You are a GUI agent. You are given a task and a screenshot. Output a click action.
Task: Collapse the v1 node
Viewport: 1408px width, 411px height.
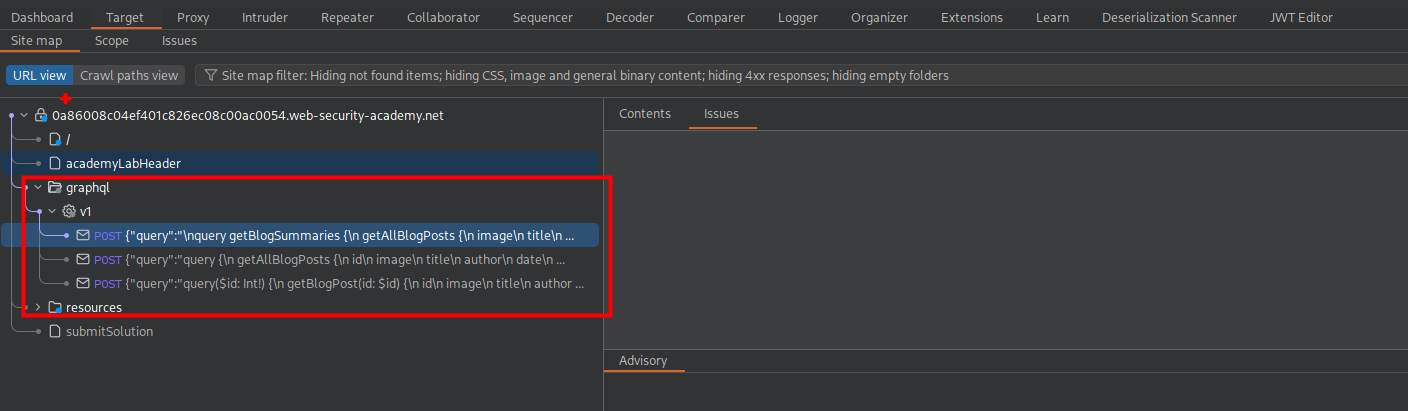pyautogui.click(x=52, y=211)
